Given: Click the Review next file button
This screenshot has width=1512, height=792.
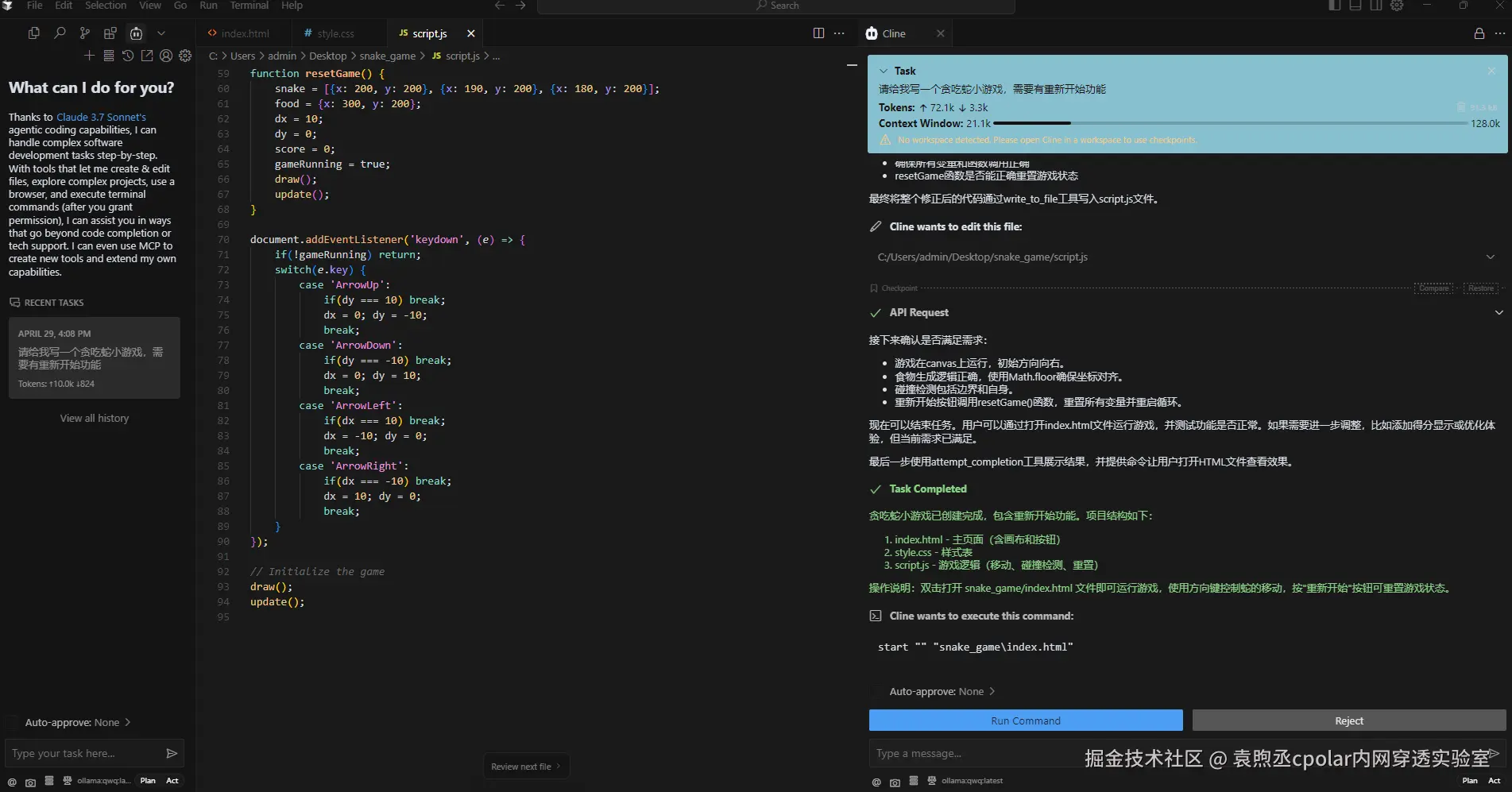Looking at the screenshot, I should tap(526, 767).
